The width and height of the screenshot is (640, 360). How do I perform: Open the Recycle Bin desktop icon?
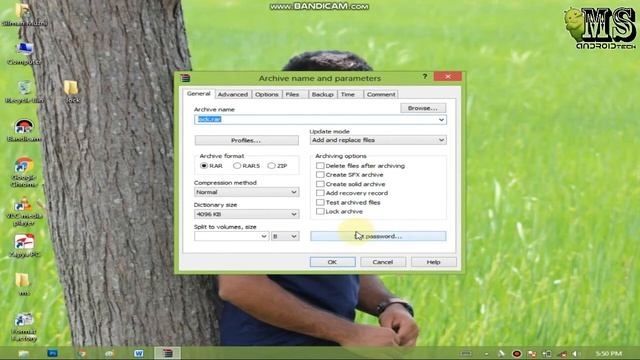tap(24, 91)
